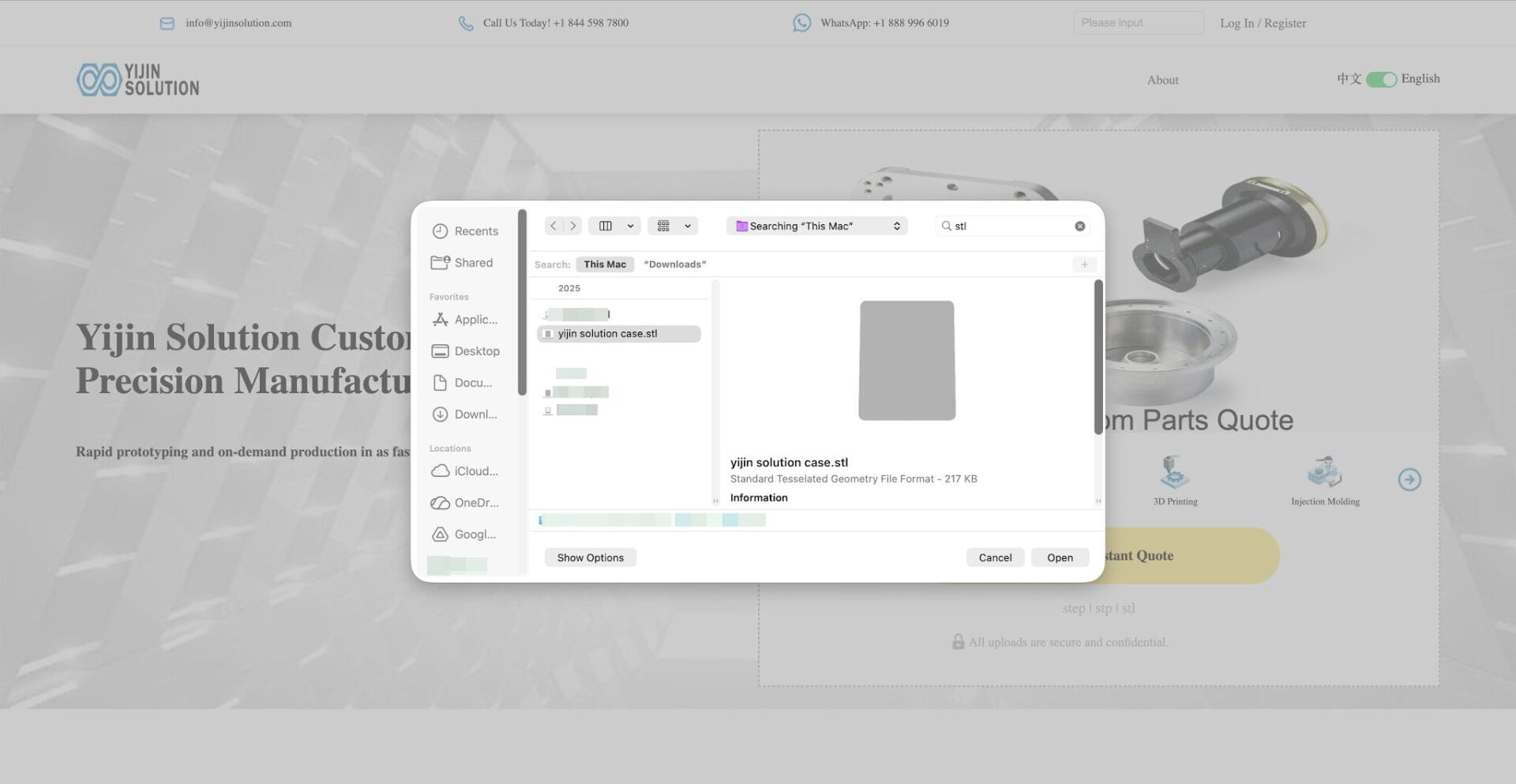Click the WhatsApp icon in the header
The image size is (1516, 784).
tap(802, 23)
